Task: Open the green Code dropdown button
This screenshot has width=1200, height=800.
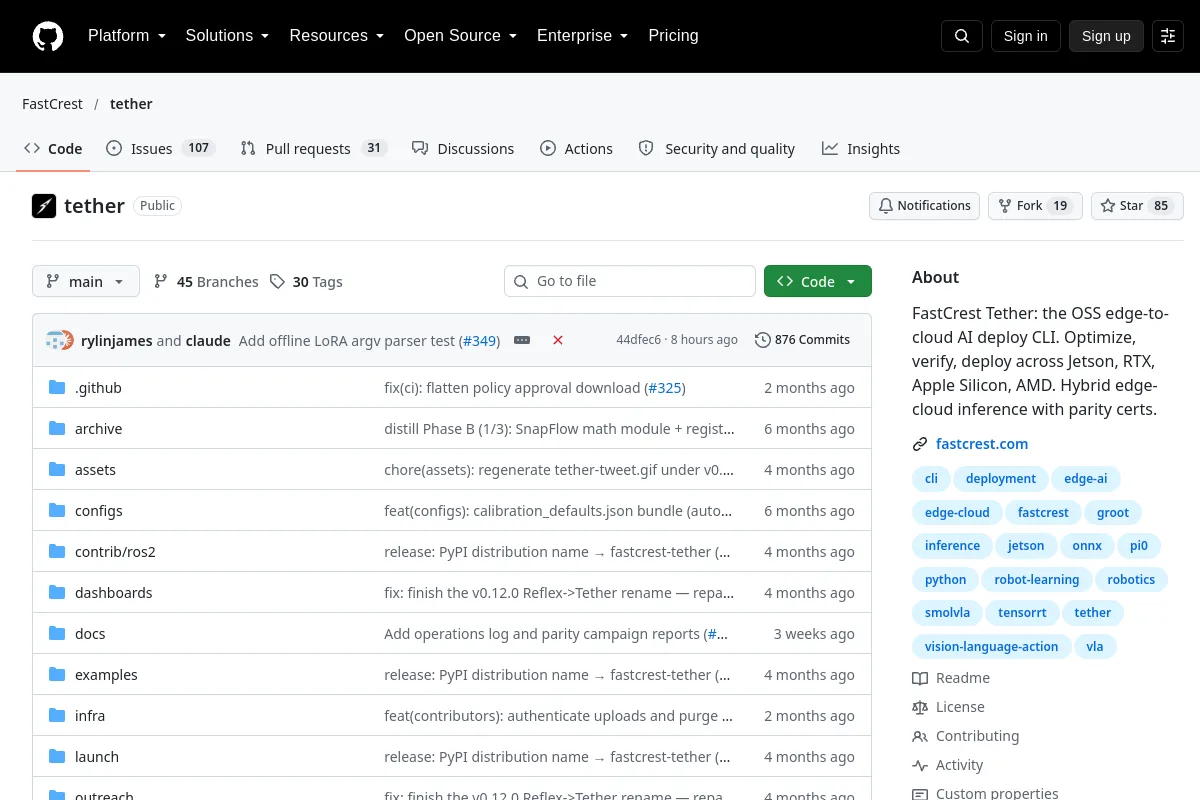Action: [818, 282]
